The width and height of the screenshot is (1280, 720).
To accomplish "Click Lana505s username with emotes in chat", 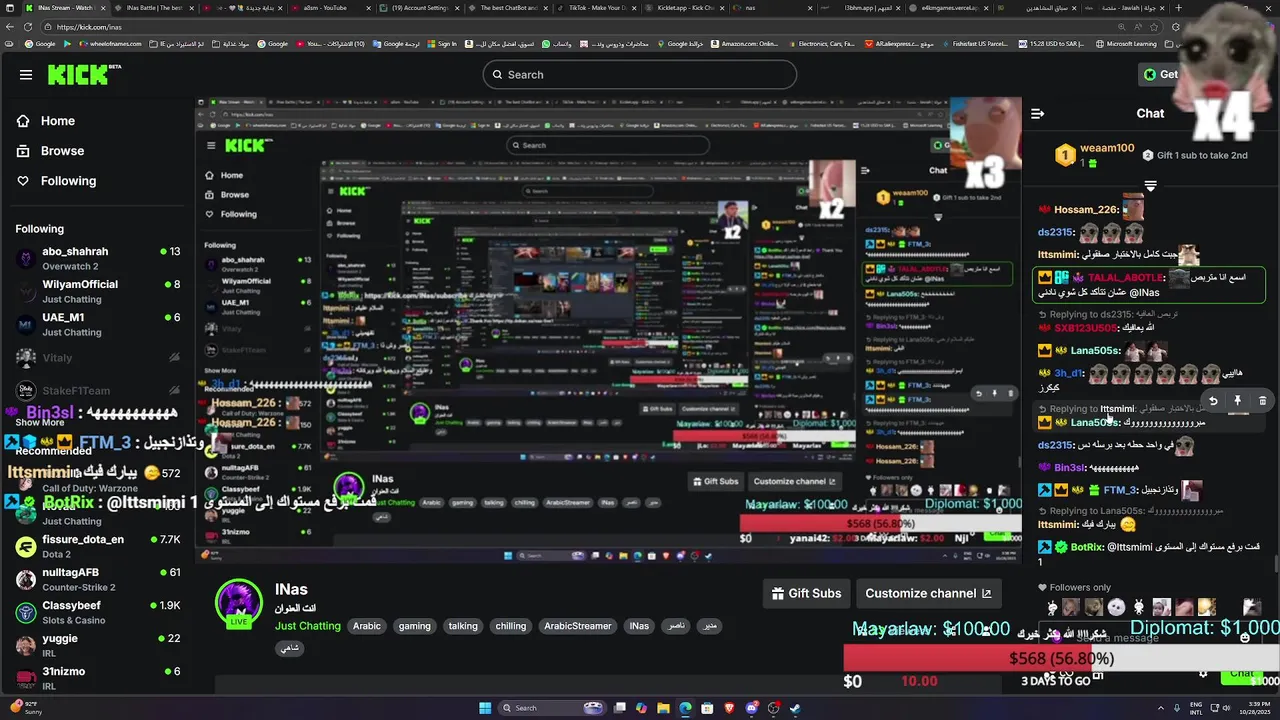I will pyautogui.click(x=1092, y=351).
